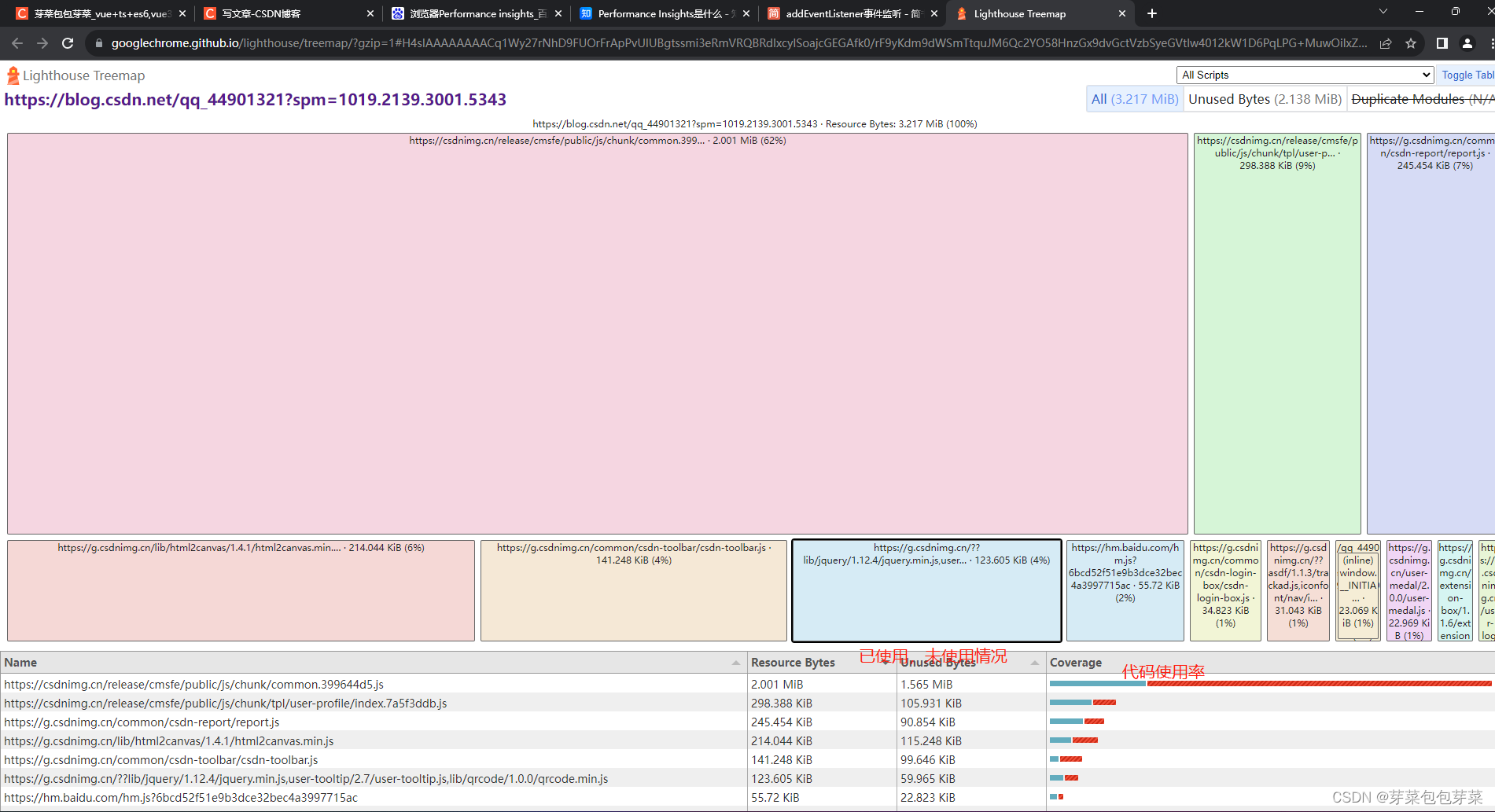Select the html2canvas.min treemap block
Image resolution: width=1495 pixels, height=812 pixels.
point(241,590)
